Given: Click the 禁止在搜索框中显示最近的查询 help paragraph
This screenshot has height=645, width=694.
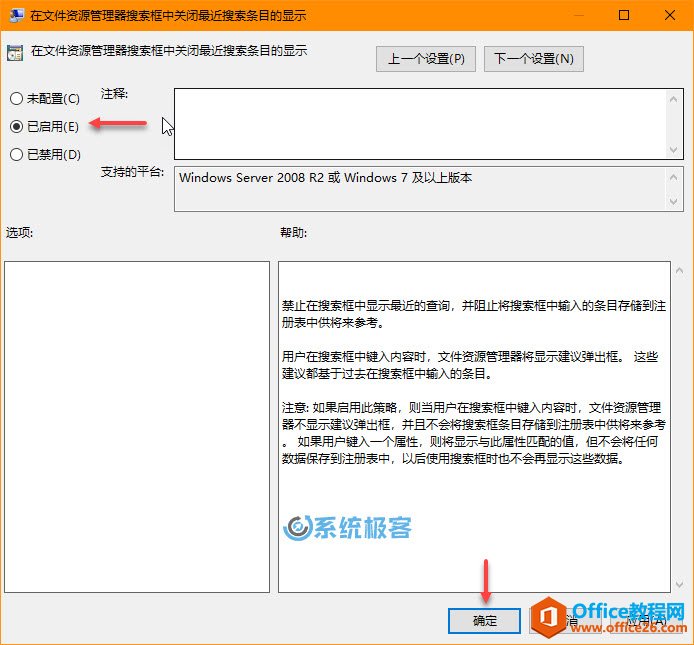Looking at the screenshot, I should pyautogui.click(x=474, y=314).
